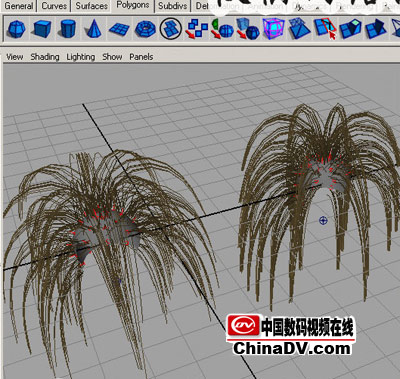Open the View menu in the viewport panel
Viewport: 400px width, 379px height.
coord(15,57)
